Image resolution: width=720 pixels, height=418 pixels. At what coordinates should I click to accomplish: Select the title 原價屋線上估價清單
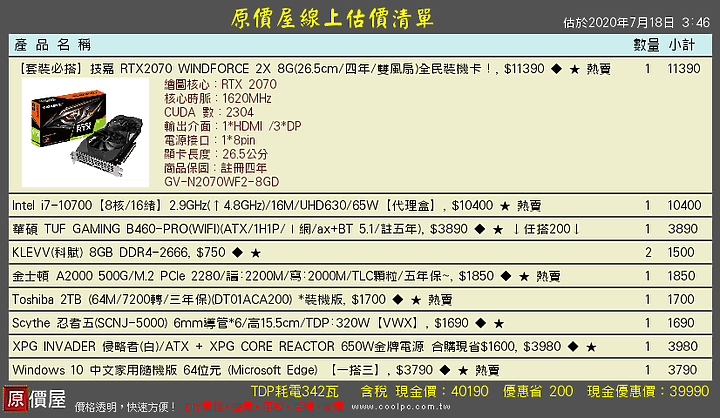click(332, 19)
